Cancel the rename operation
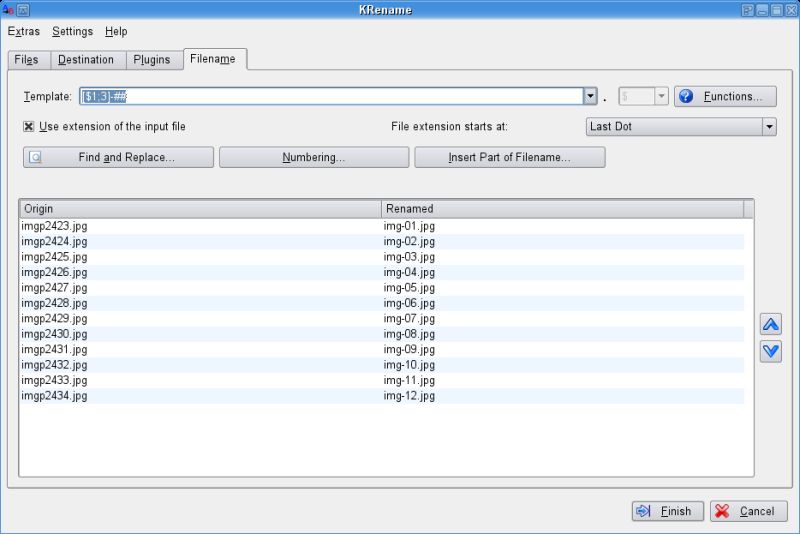 pos(748,511)
